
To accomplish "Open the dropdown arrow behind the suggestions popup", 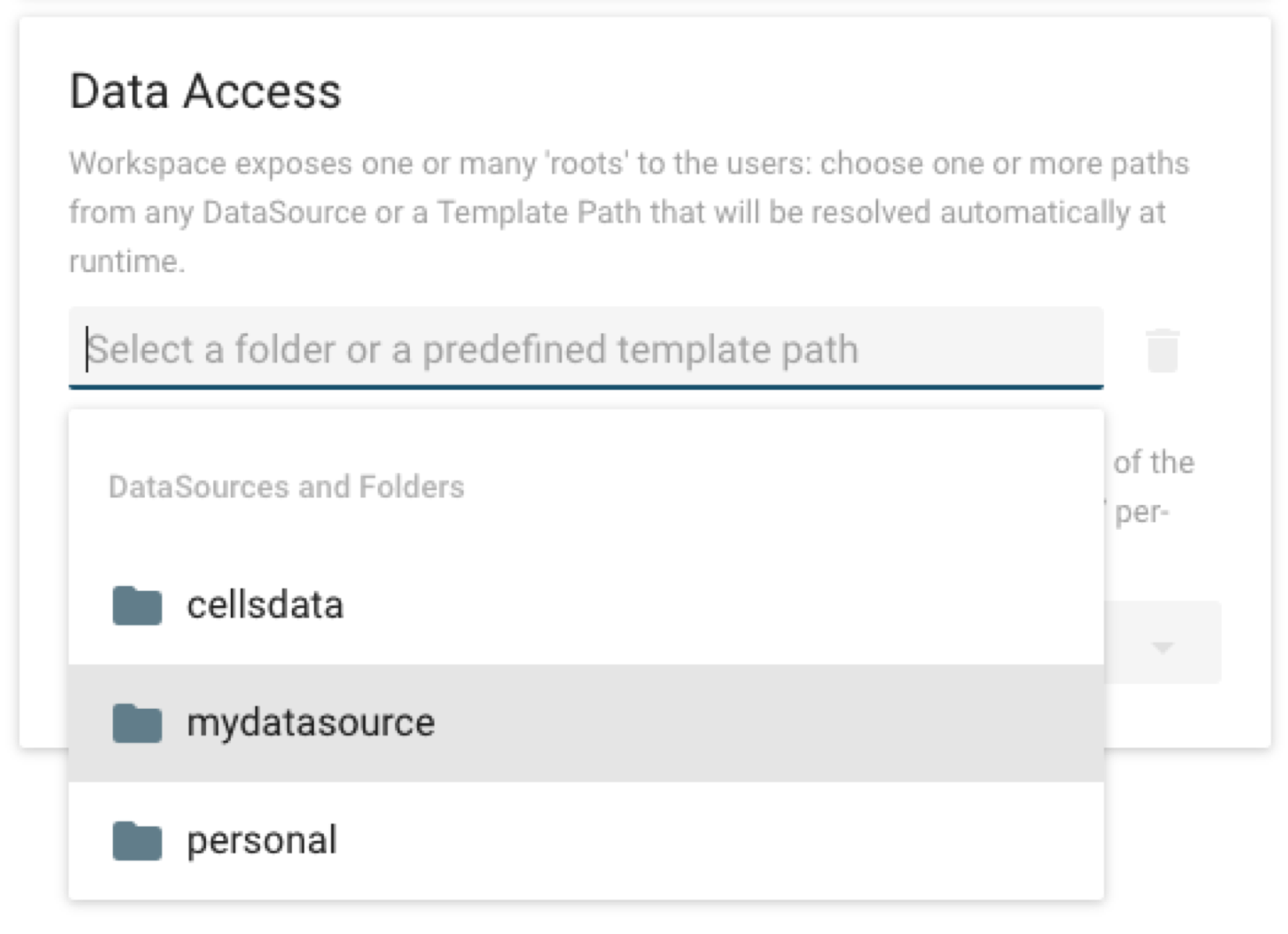I will pyautogui.click(x=1162, y=646).
